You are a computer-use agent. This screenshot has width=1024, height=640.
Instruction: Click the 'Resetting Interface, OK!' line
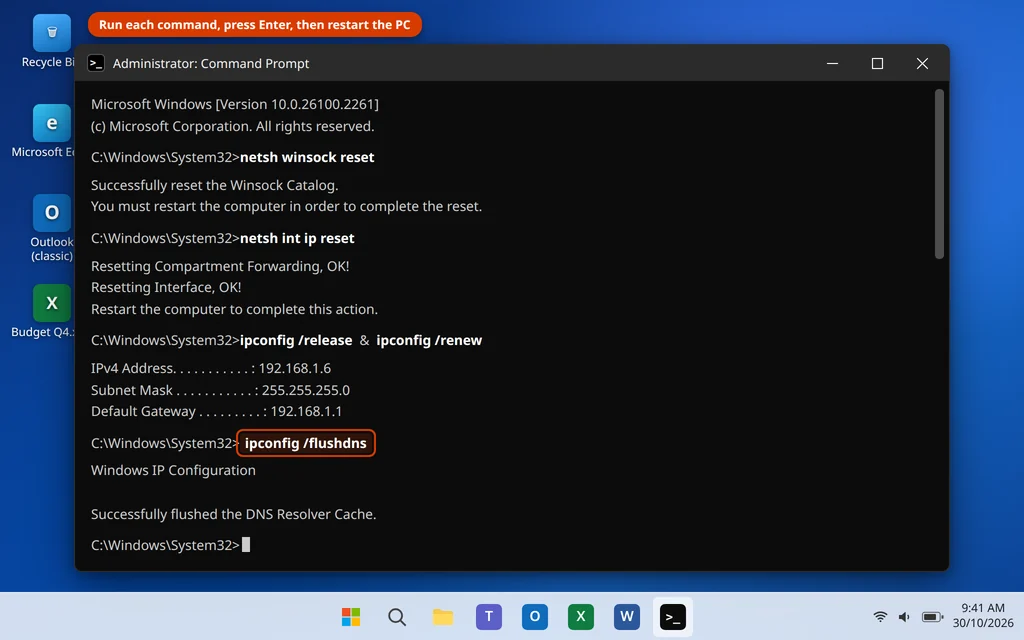click(166, 287)
